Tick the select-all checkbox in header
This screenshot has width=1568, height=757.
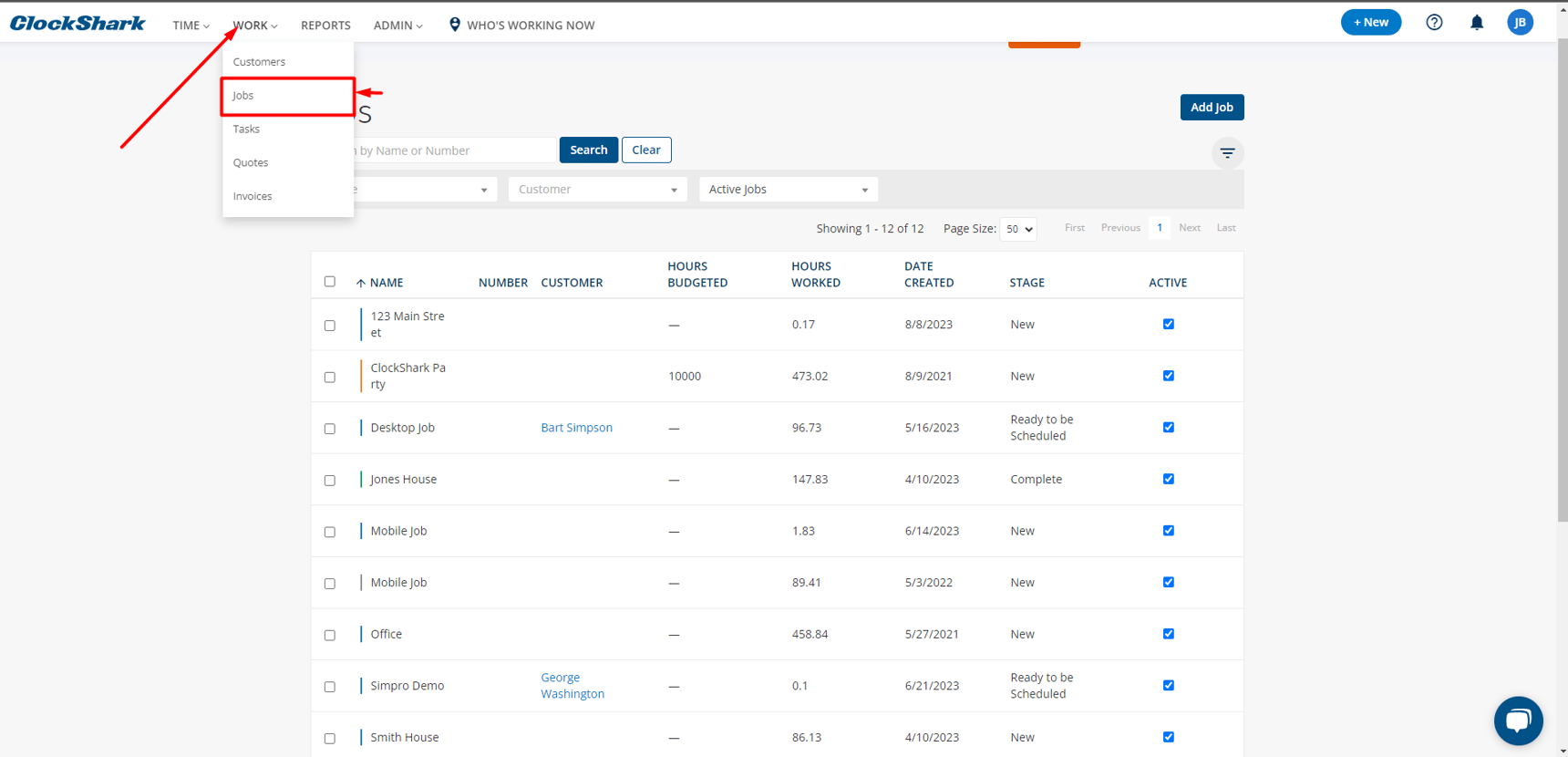tap(330, 282)
